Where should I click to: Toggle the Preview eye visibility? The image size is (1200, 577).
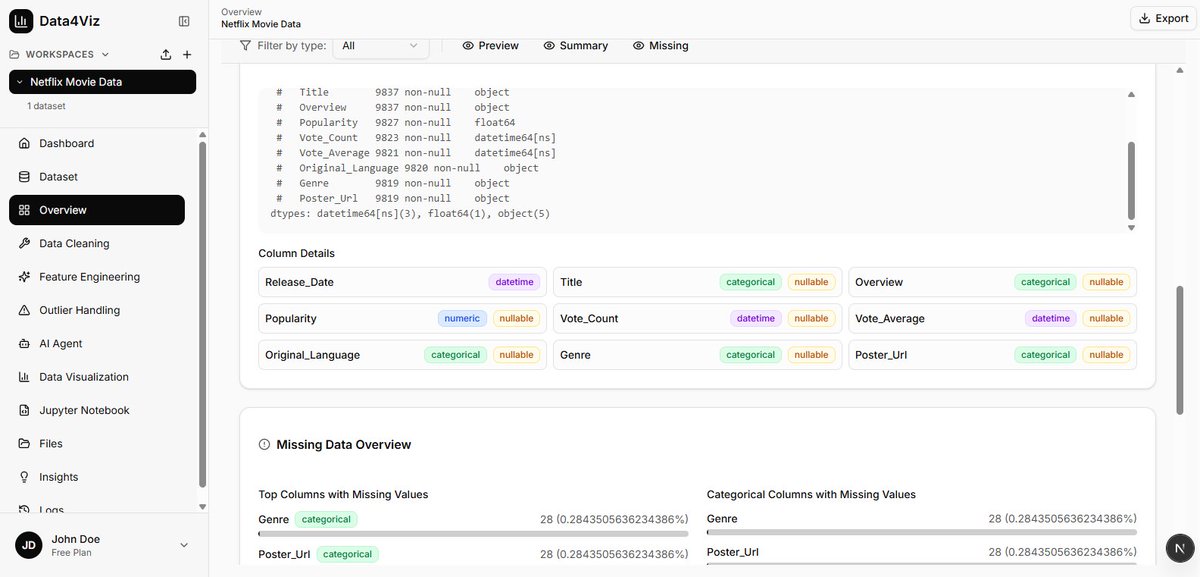point(466,44)
